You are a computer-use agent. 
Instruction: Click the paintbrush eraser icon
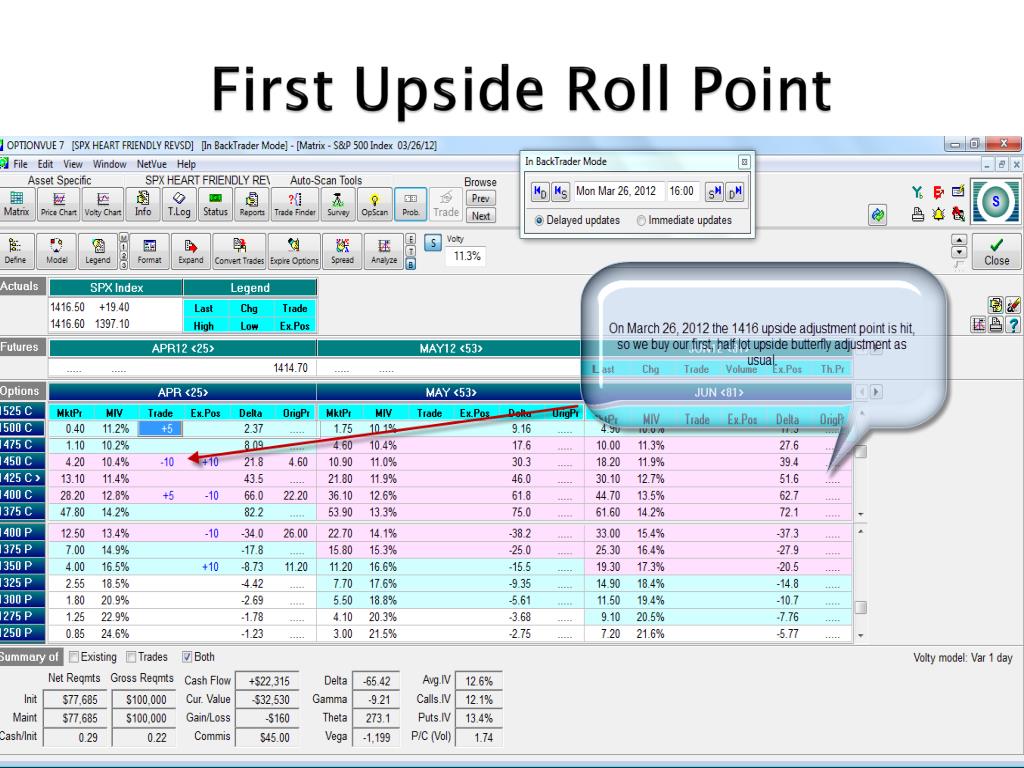tap(1014, 304)
